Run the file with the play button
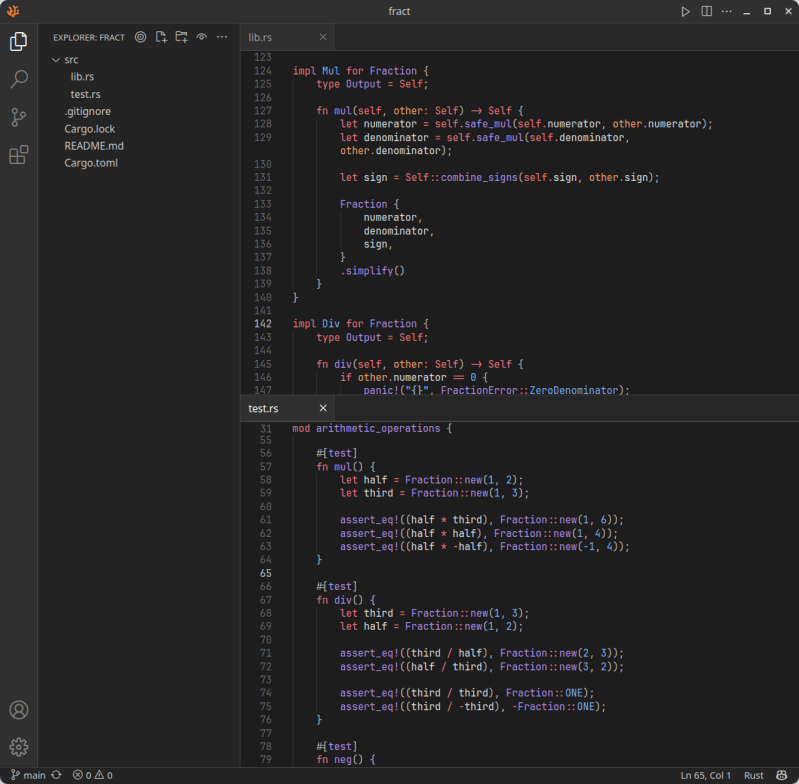Screen dimensions: 799x784 click(685, 11)
